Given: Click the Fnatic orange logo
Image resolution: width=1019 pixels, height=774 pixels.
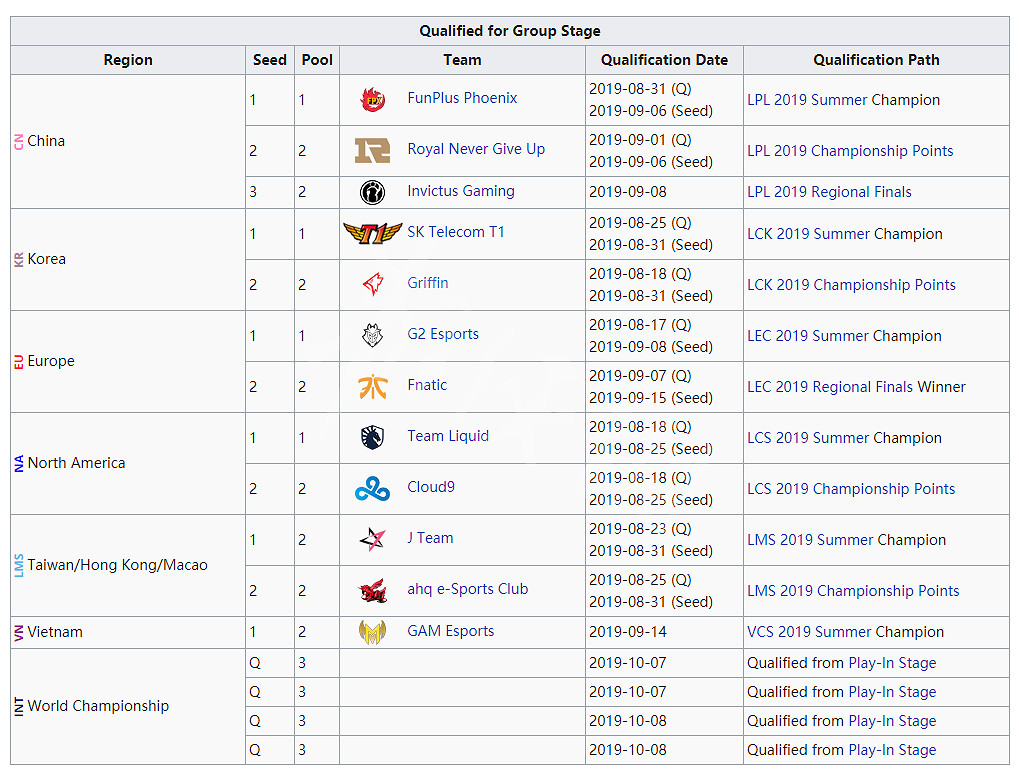Looking at the screenshot, I should [372, 386].
